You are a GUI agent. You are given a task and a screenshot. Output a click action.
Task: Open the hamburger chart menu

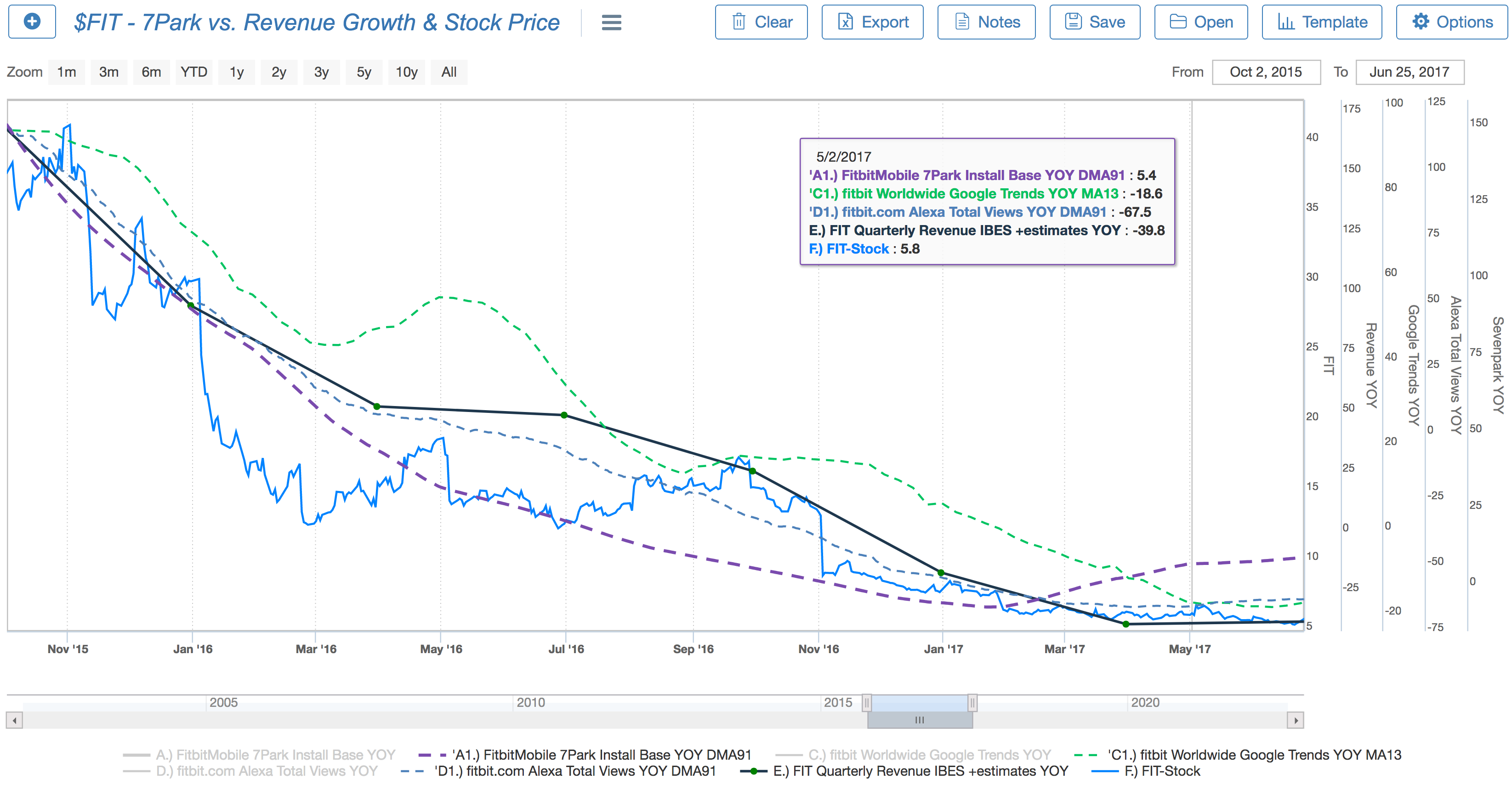[611, 23]
